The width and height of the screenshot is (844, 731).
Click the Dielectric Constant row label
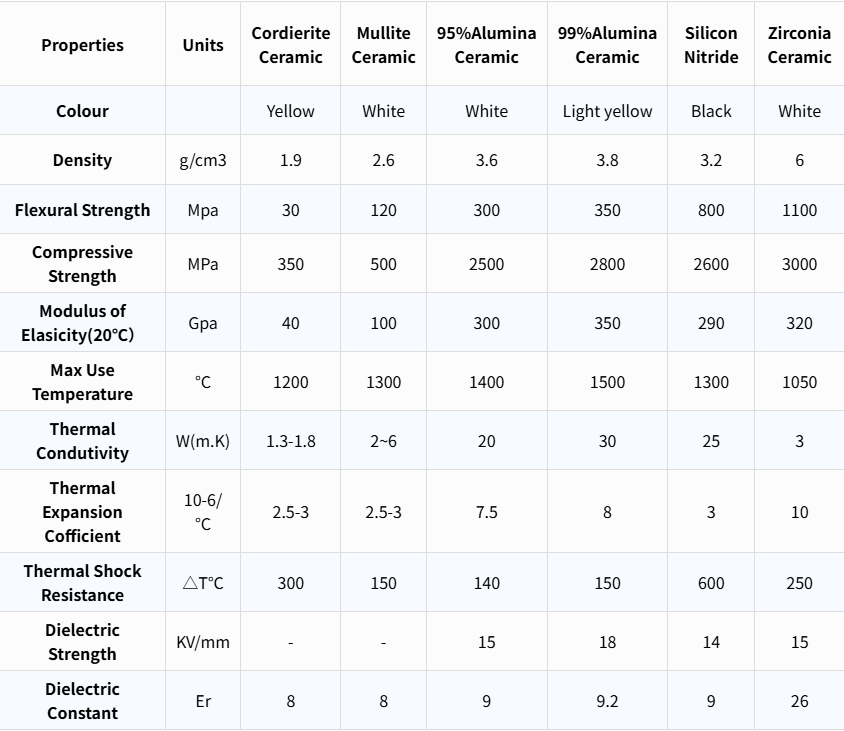click(x=83, y=701)
